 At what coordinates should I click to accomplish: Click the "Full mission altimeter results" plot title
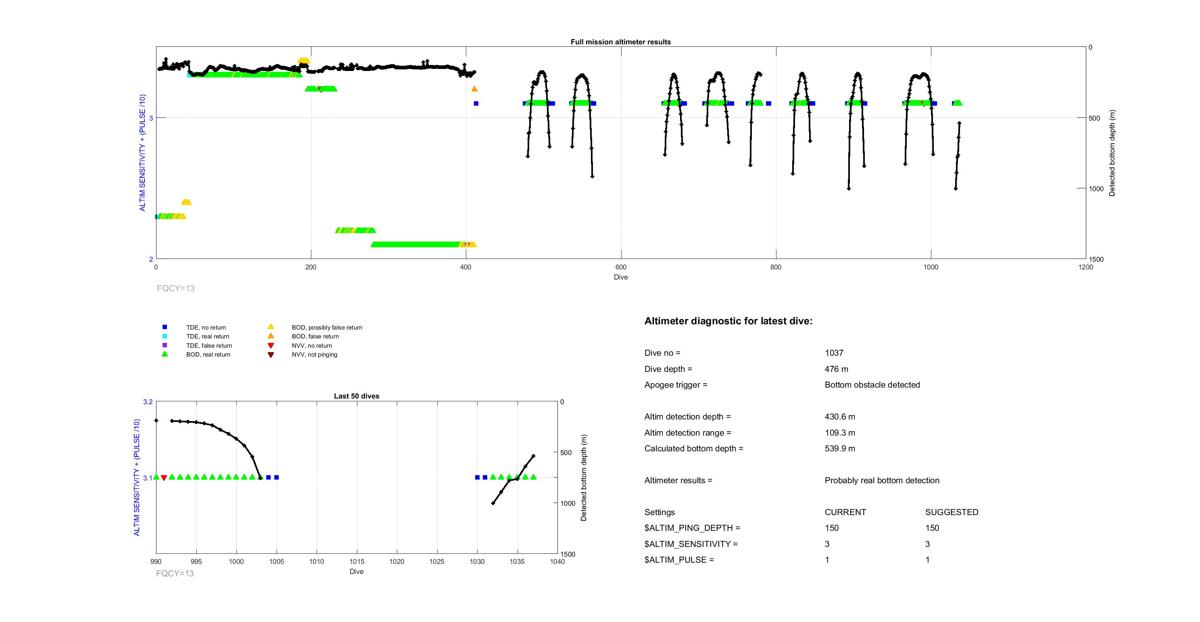click(x=620, y=42)
